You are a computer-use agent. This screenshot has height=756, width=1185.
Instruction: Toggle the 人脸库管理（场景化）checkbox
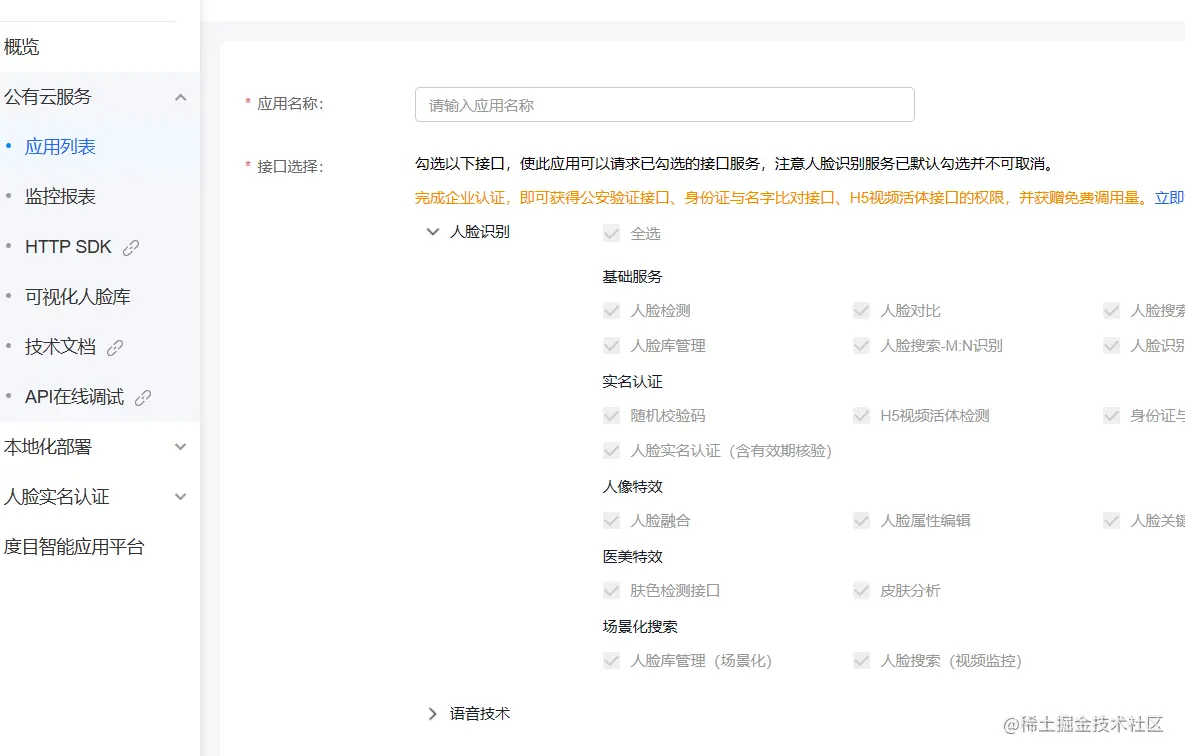coord(611,661)
